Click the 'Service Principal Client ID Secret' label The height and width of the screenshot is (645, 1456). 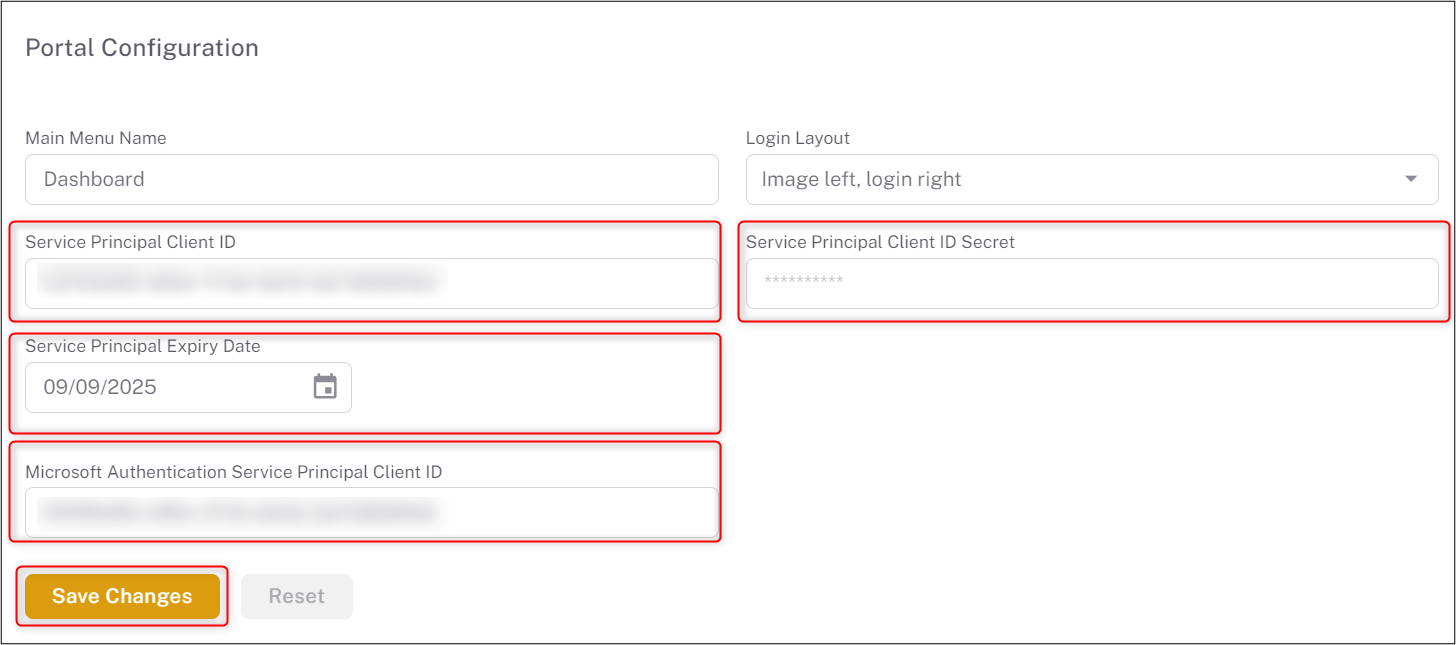[x=880, y=242]
